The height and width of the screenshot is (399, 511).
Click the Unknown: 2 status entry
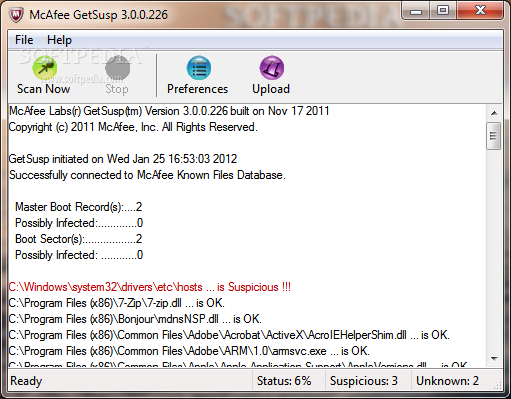click(x=447, y=381)
